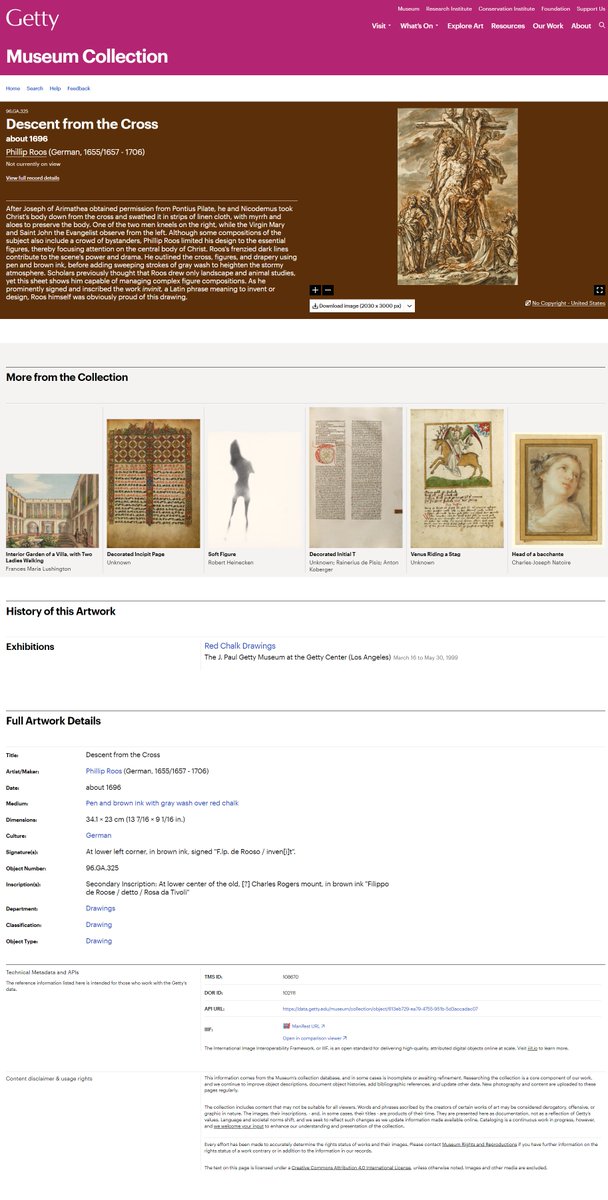Click the Home breadcrumb link

[13, 88]
